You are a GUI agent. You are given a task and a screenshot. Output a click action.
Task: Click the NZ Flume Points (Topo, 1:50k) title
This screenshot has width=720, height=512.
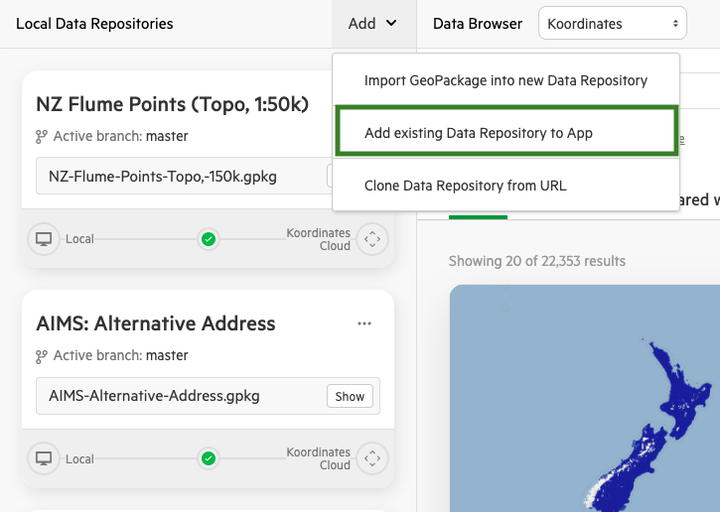pos(172,104)
